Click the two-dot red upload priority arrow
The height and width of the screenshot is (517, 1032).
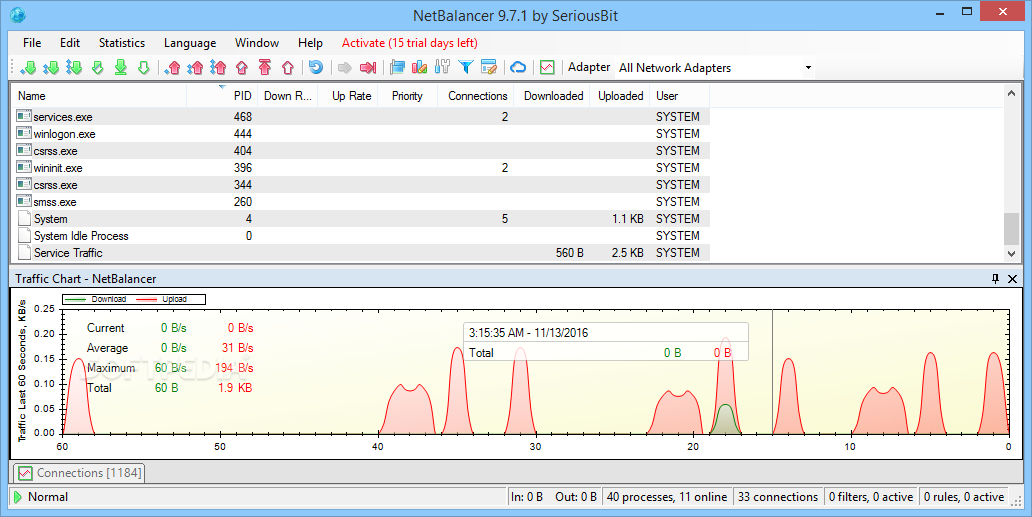point(195,67)
